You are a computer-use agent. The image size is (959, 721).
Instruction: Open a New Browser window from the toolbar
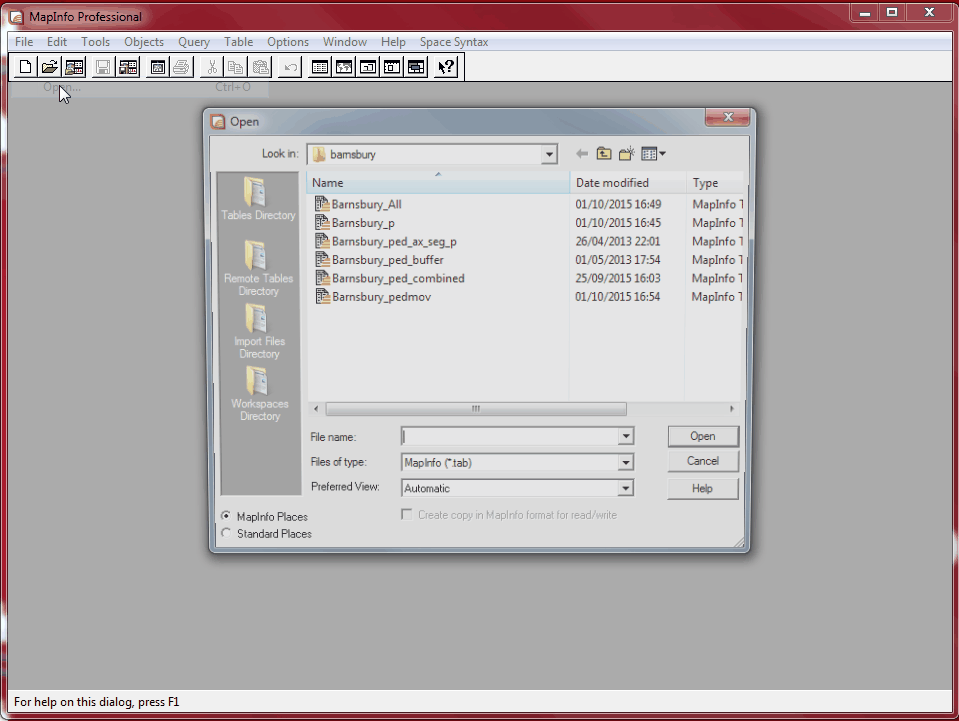tap(319, 67)
